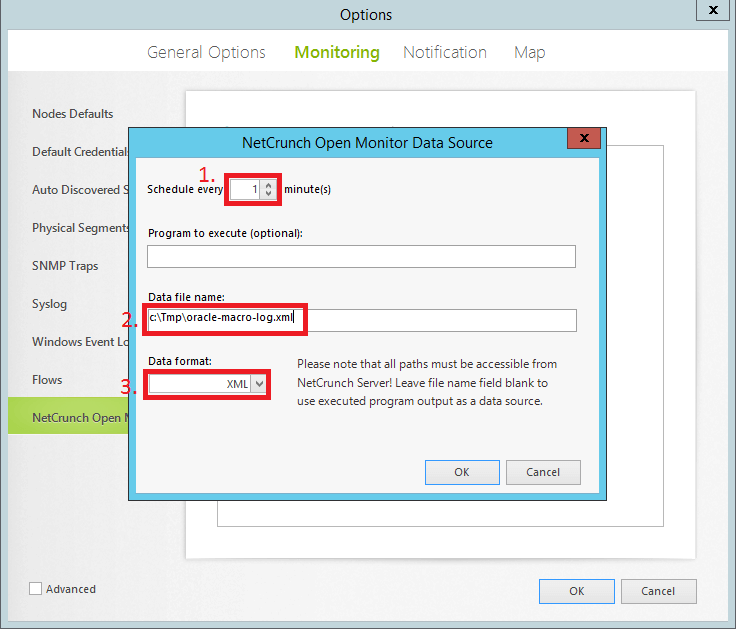
Task: Click the Data file name field
Action: (x=362, y=320)
